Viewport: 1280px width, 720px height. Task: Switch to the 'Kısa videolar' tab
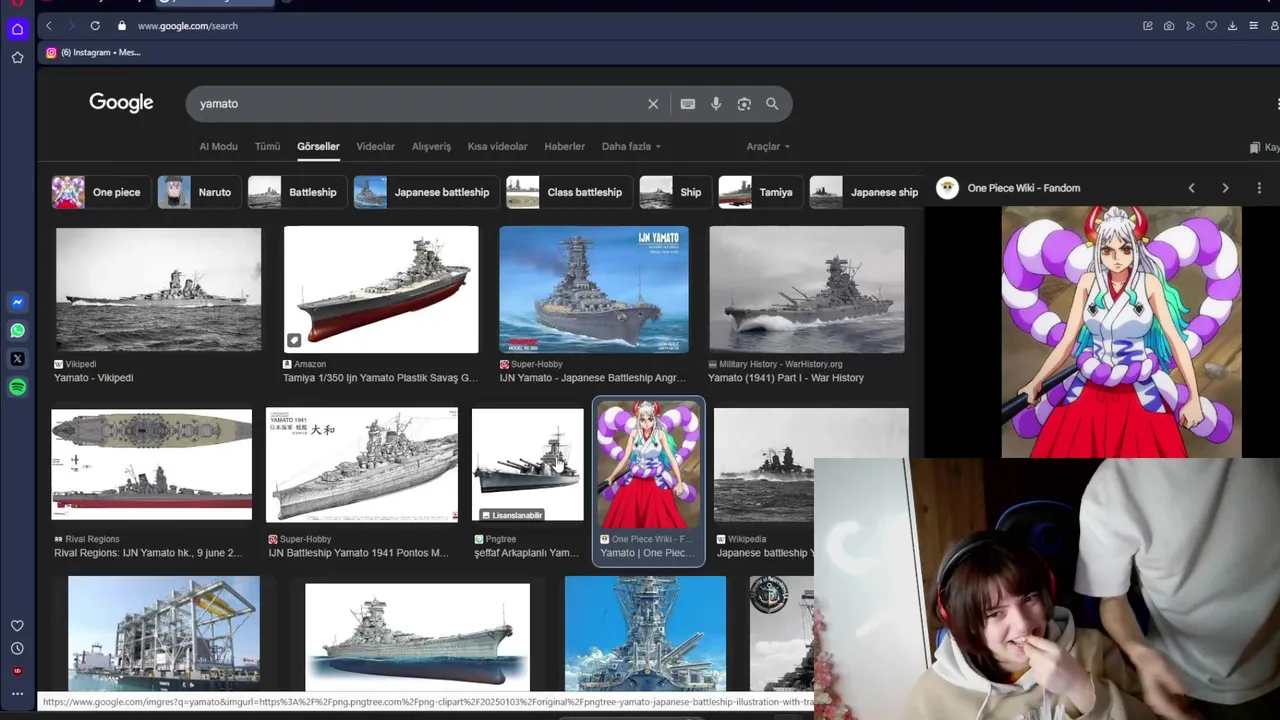tap(497, 147)
